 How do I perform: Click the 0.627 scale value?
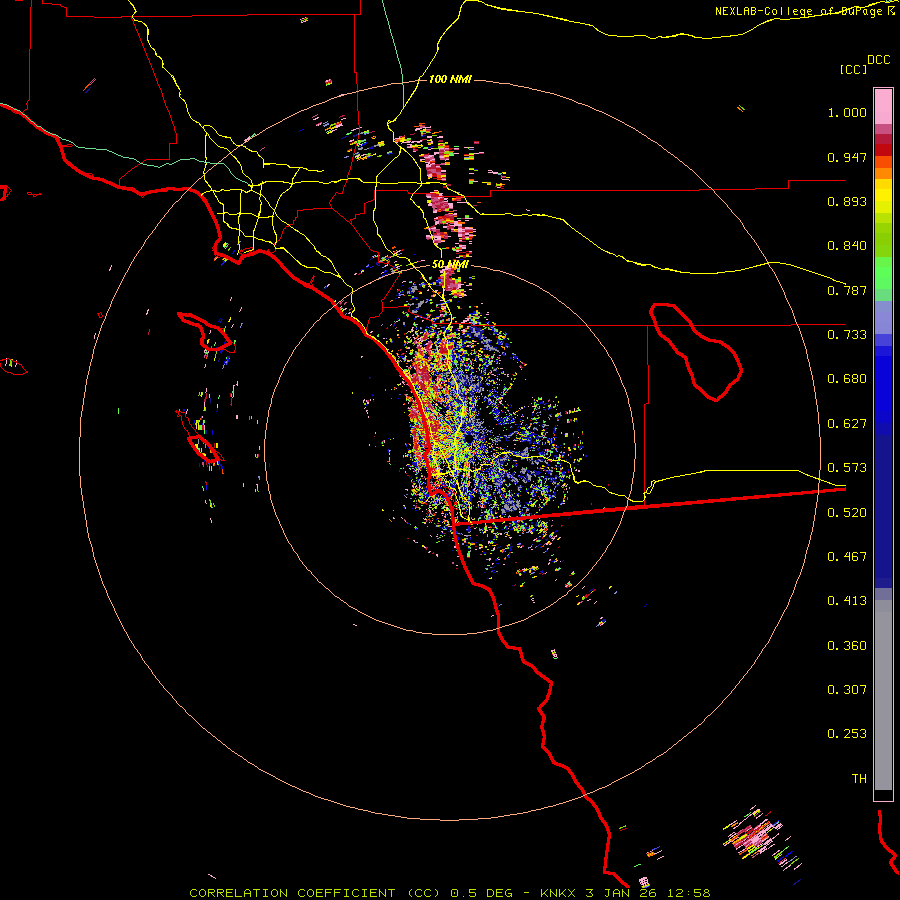click(847, 424)
